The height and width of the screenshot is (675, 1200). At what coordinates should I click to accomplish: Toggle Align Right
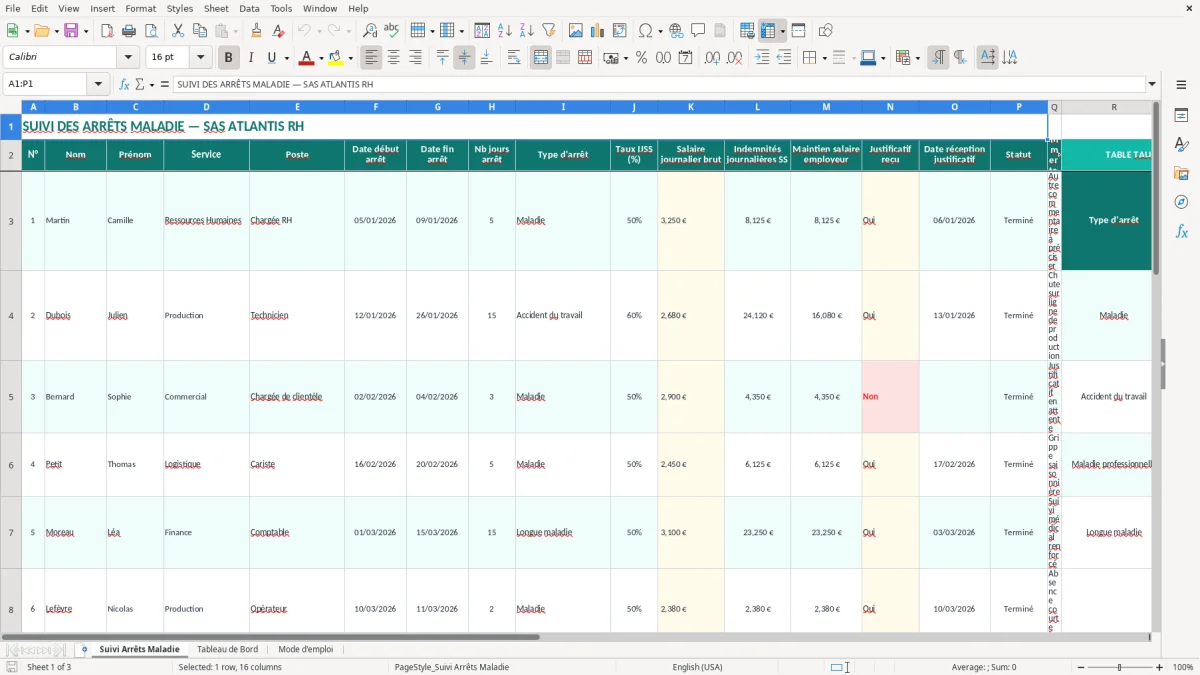click(415, 58)
